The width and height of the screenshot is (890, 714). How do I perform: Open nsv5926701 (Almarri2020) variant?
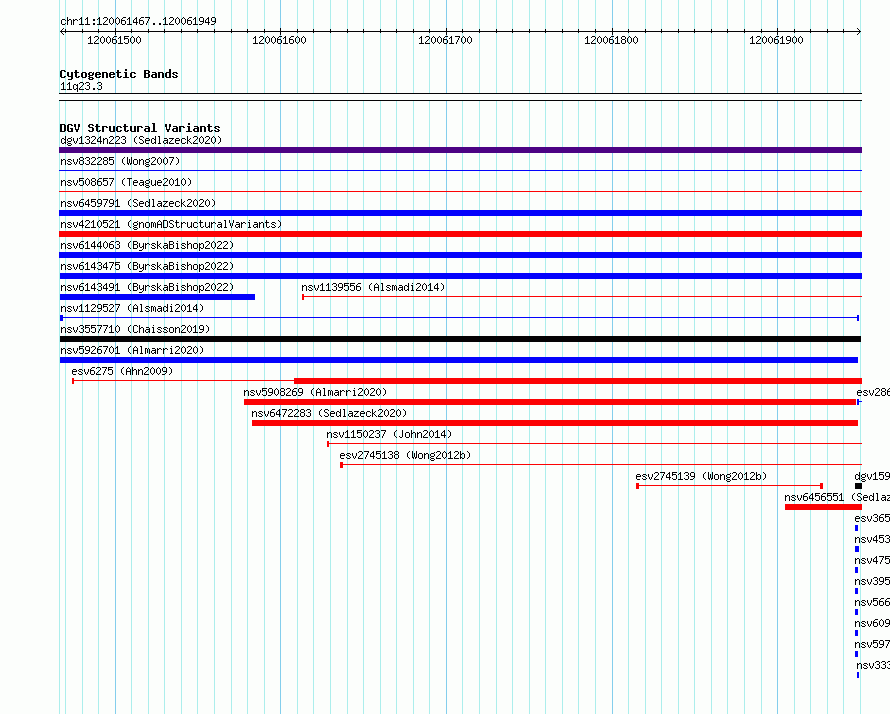click(132, 350)
